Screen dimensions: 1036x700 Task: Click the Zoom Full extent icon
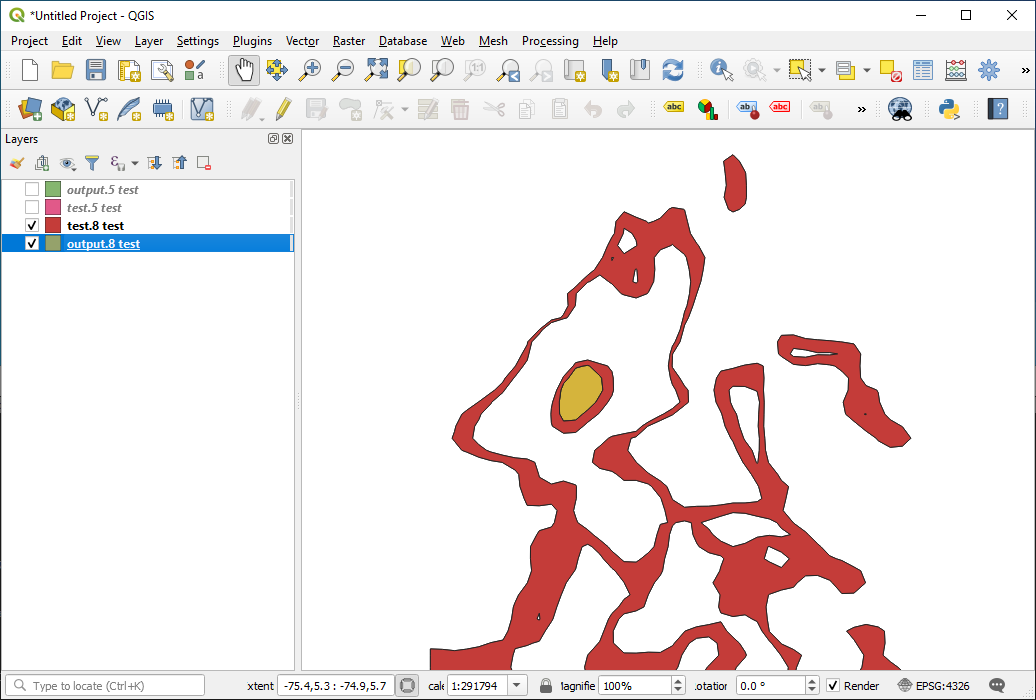[377, 70]
